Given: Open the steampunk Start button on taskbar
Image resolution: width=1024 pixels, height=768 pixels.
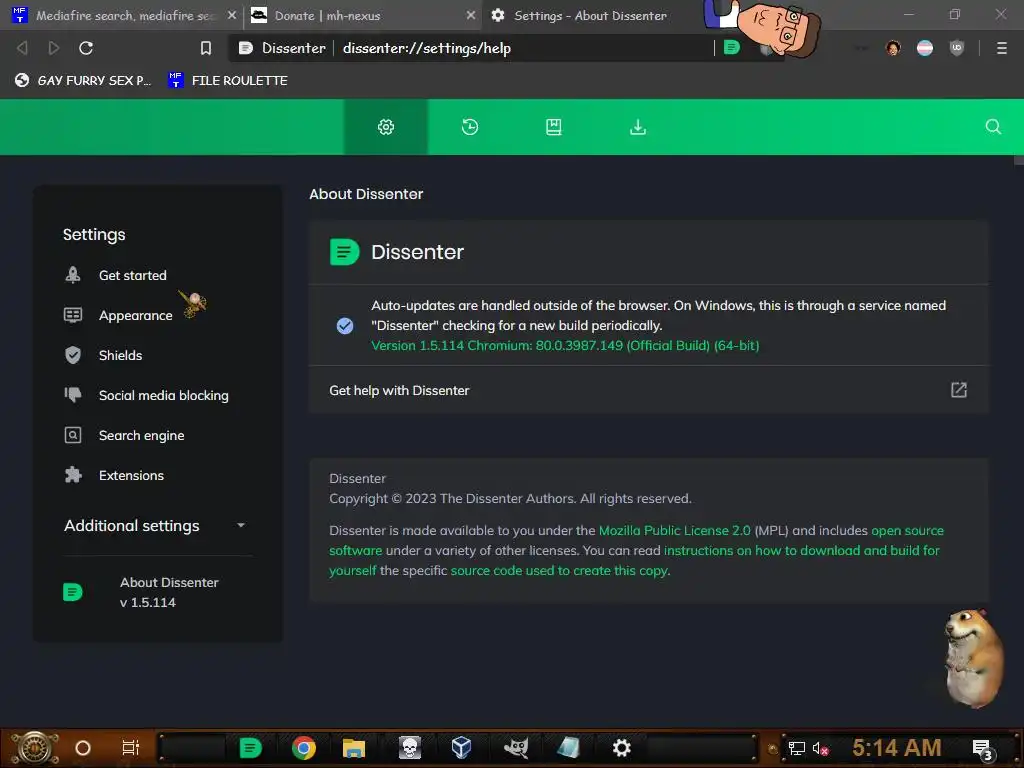Looking at the screenshot, I should pyautogui.click(x=35, y=748).
